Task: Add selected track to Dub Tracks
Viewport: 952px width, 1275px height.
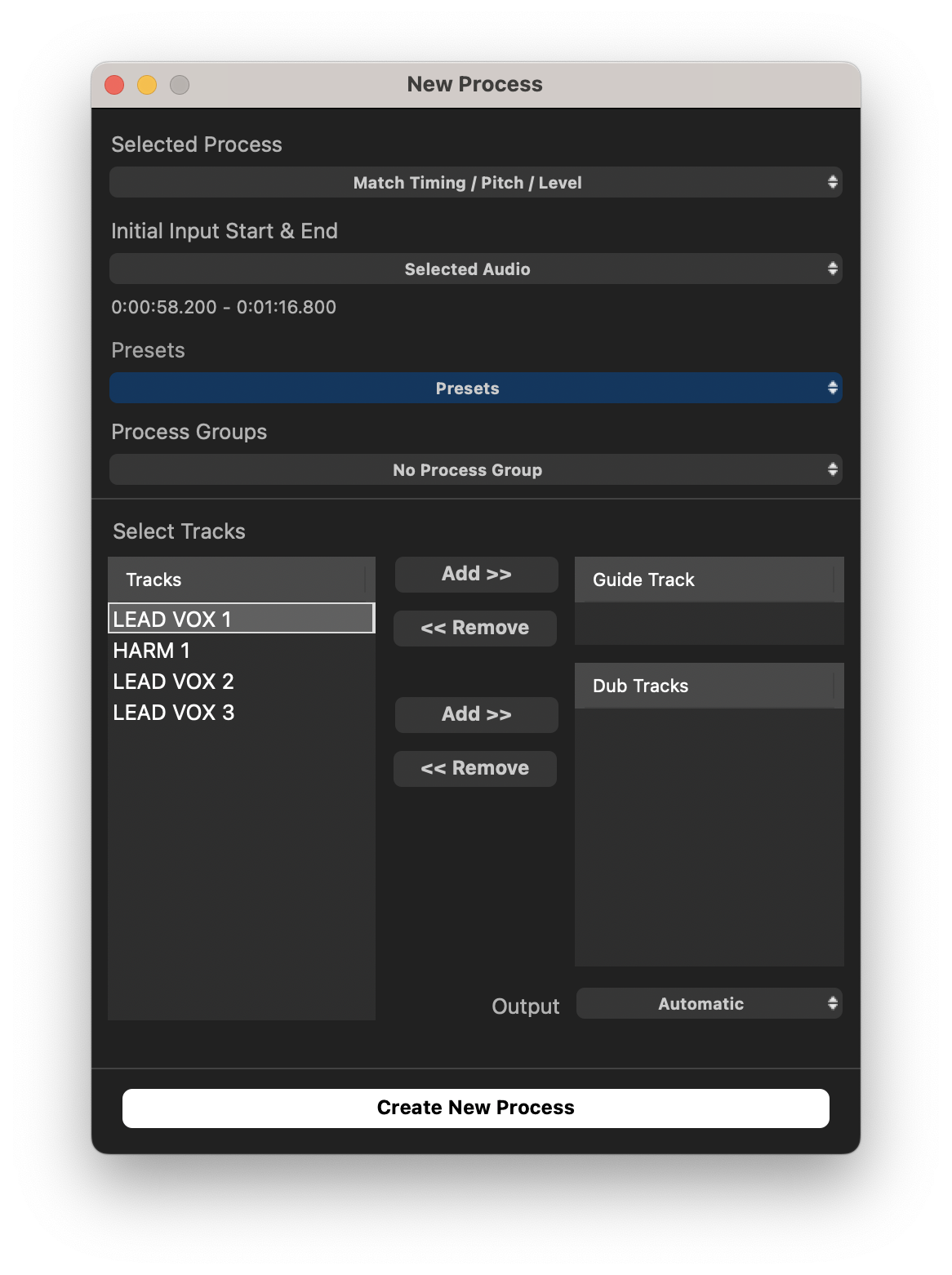Action: click(x=476, y=715)
